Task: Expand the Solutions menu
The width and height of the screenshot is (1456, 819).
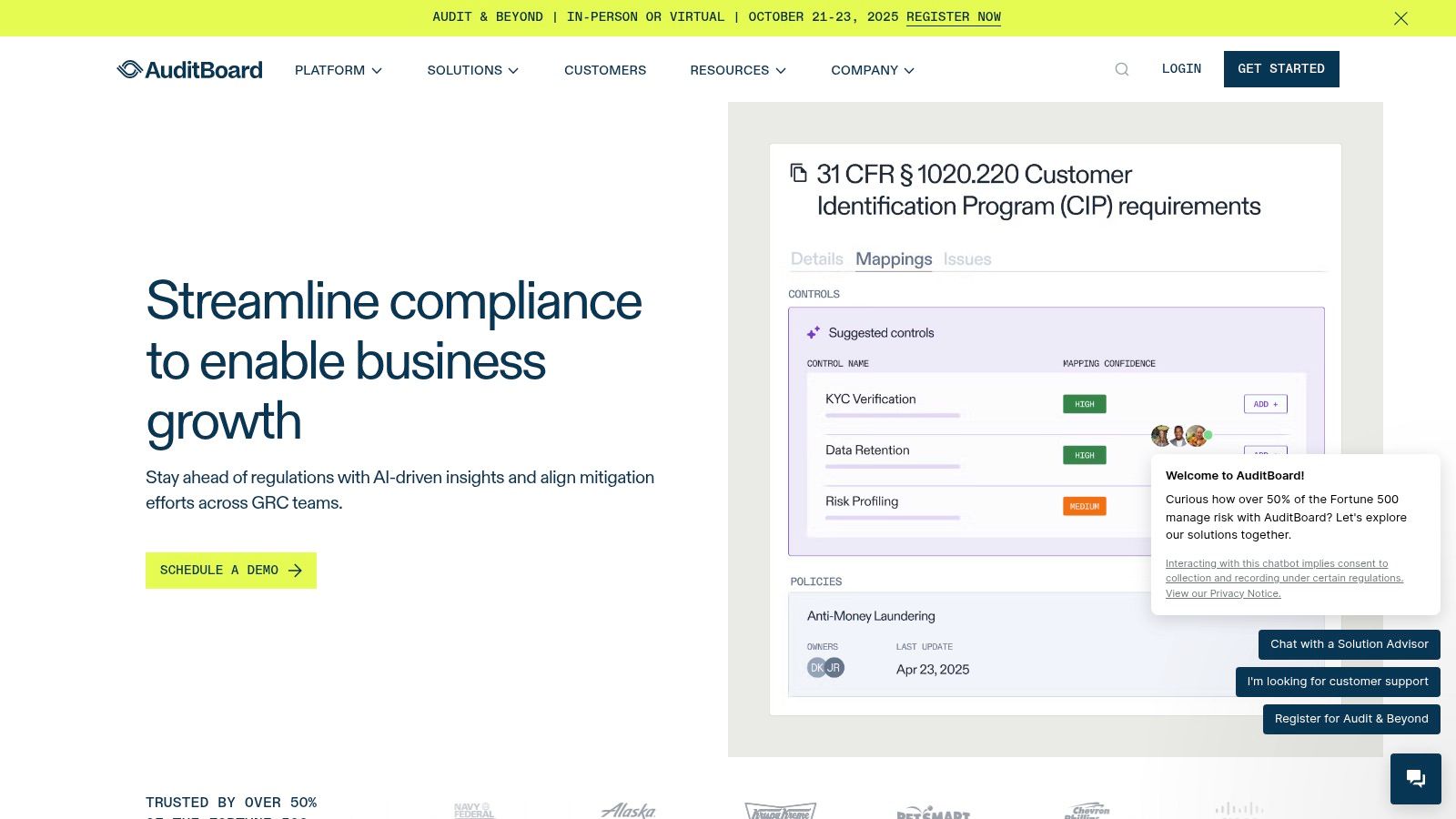Action: pos(473,70)
